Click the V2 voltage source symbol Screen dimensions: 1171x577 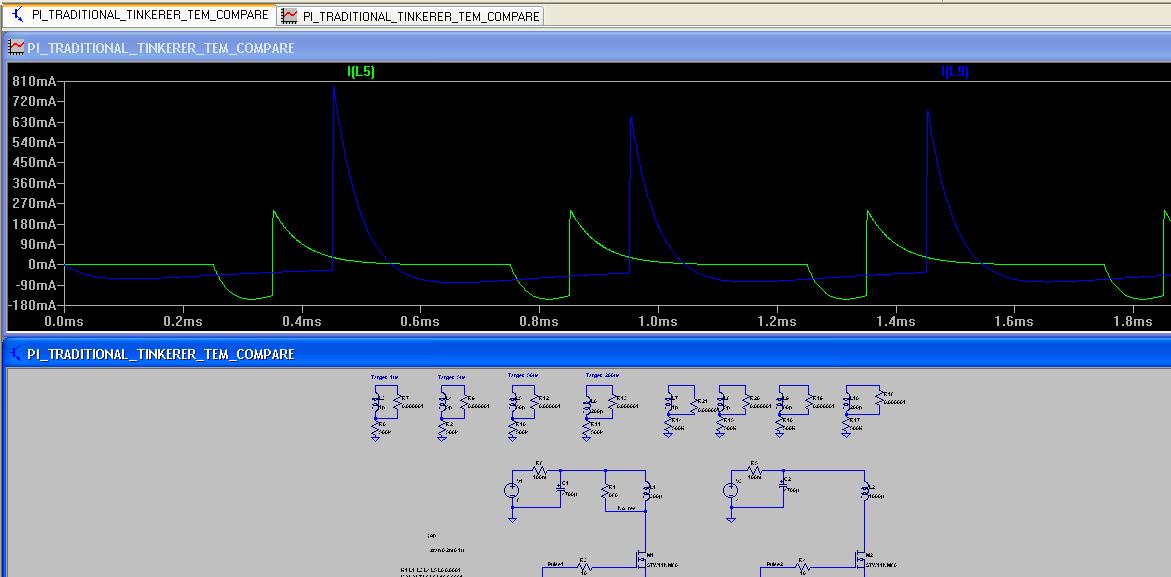coord(732,489)
